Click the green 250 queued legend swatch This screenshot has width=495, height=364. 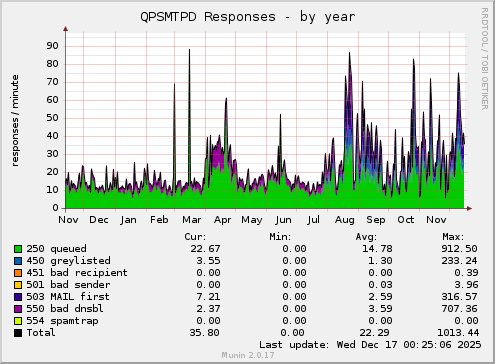click(18, 249)
